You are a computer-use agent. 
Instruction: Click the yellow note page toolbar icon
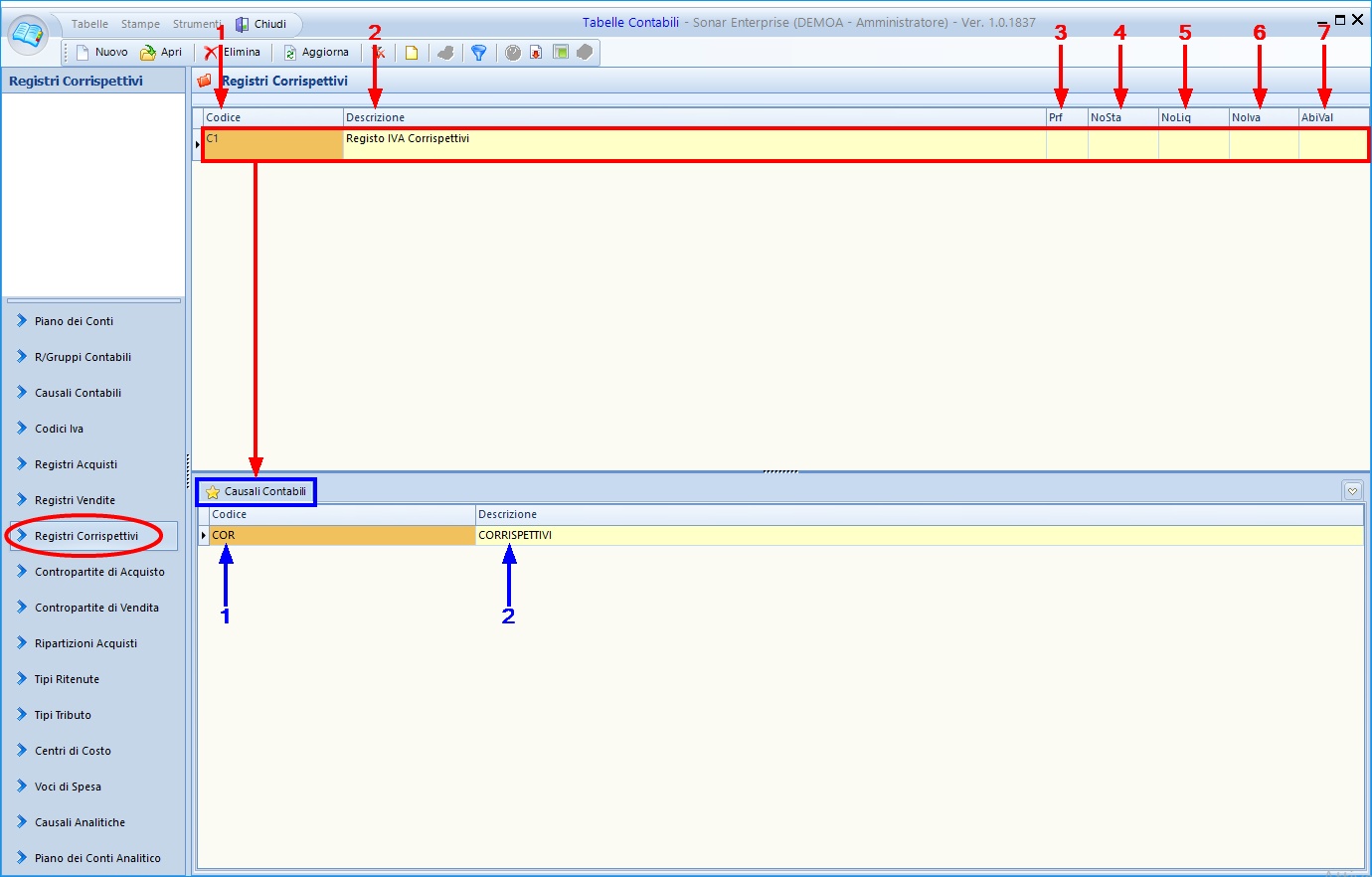click(x=411, y=53)
